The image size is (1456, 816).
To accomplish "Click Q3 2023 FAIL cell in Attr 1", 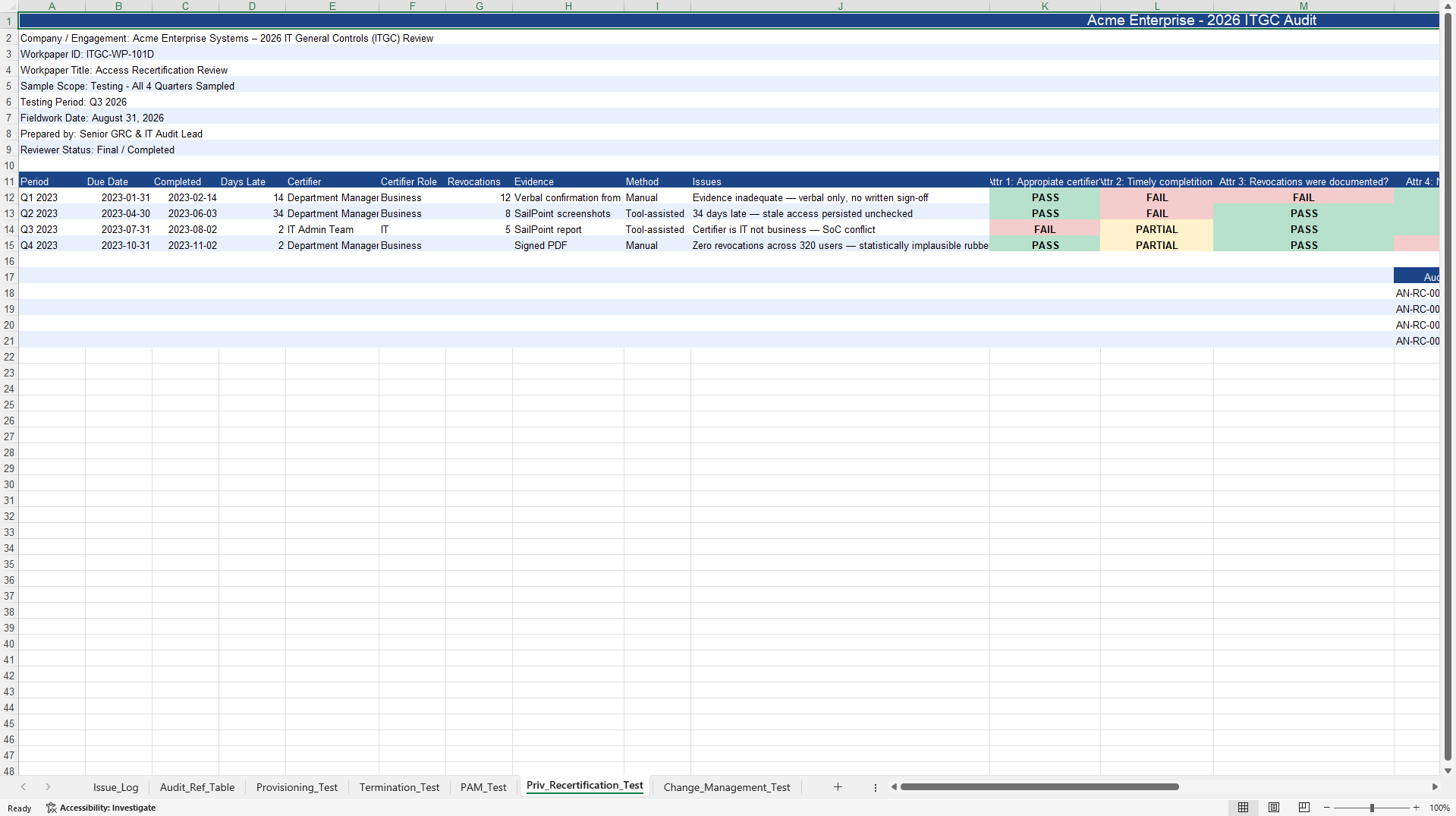I will coord(1045,229).
